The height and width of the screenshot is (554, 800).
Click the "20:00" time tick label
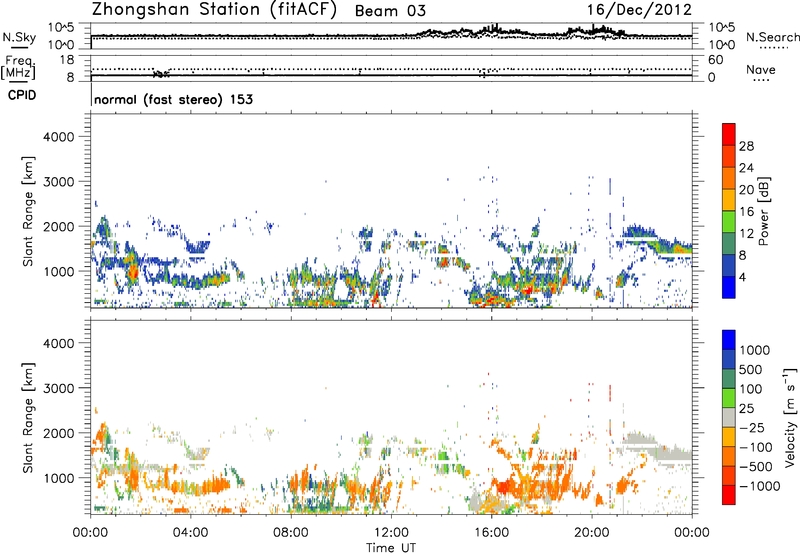tap(591, 533)
